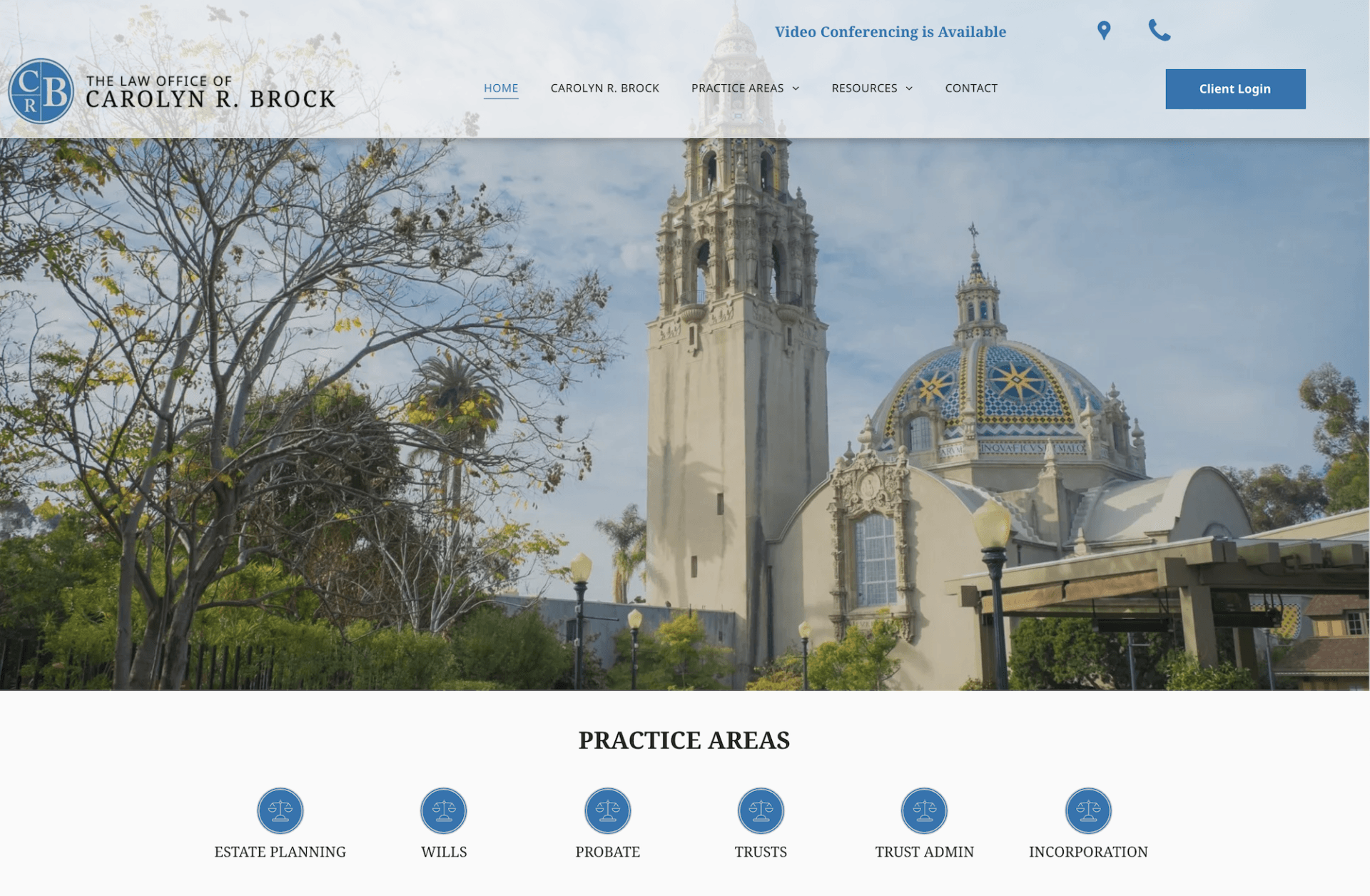Click the tower hero image

click(x=685, y=414)
